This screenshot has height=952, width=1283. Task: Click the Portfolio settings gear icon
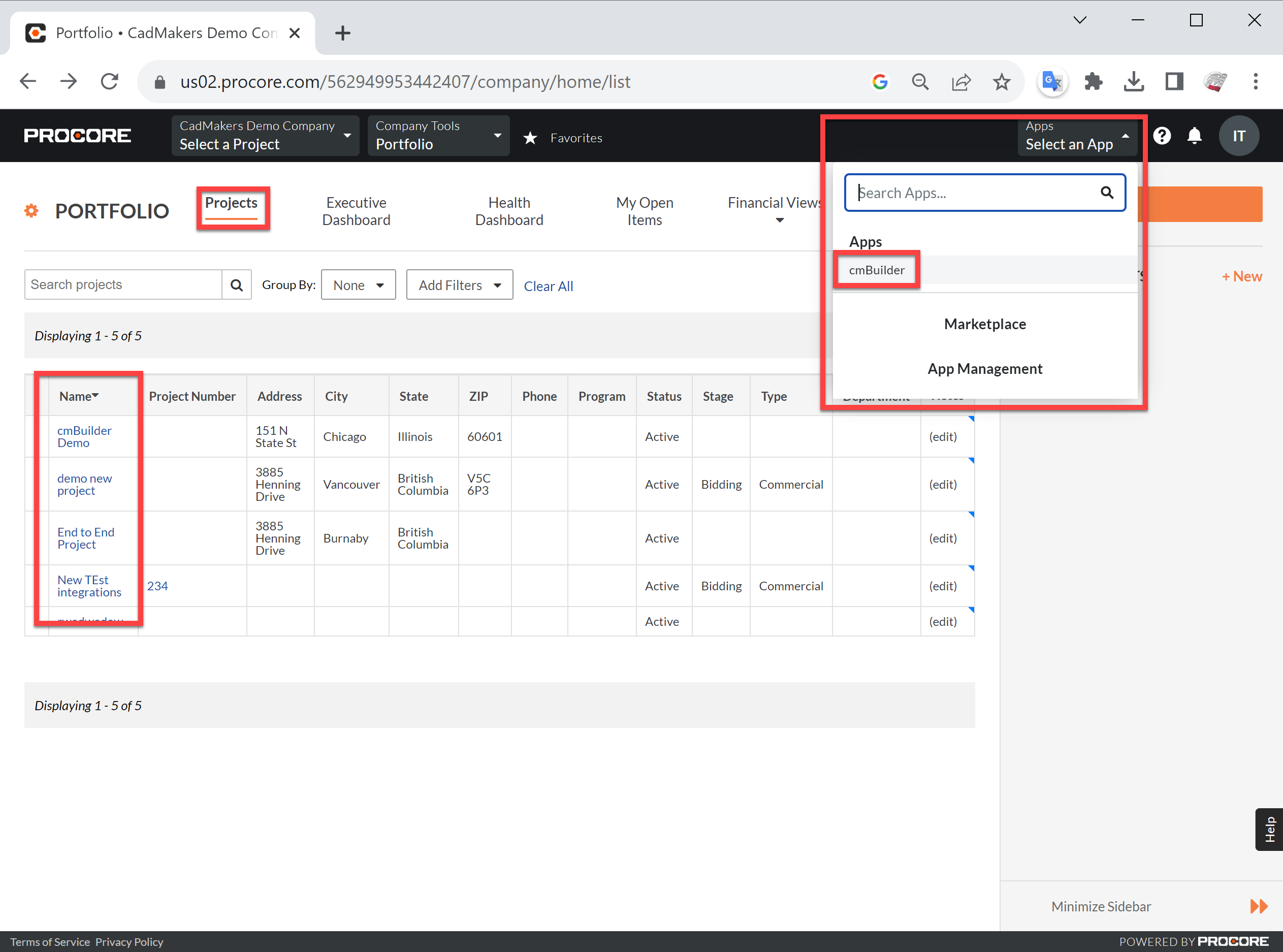click(31, 211)
